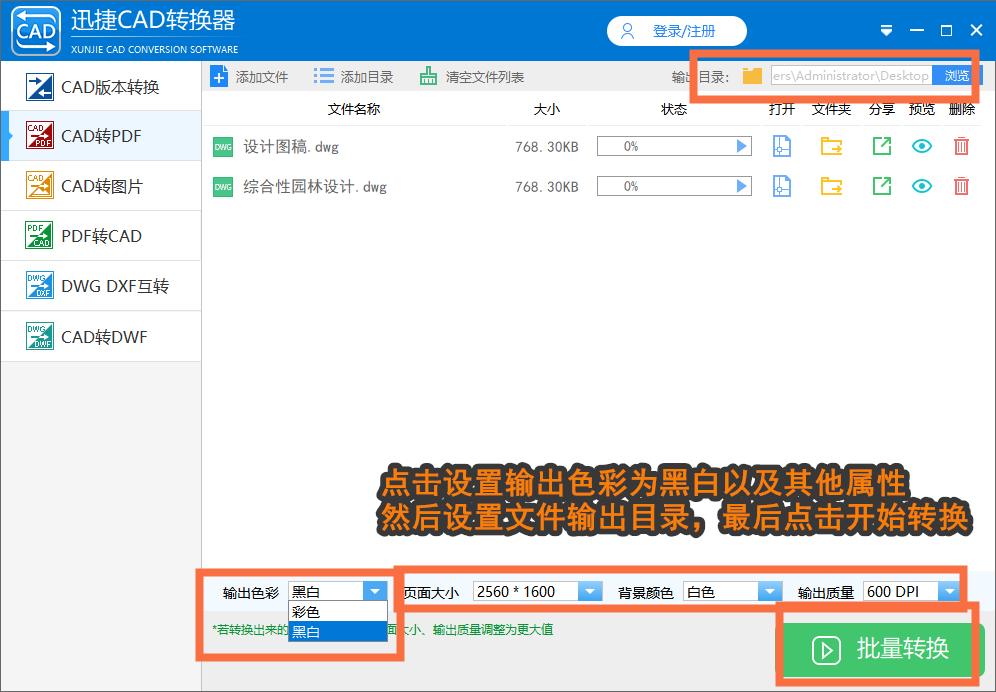Click the 登录/注册 account area
This screenshot has height=692, width=996.
pyautogui.click(x=677, y=31)
